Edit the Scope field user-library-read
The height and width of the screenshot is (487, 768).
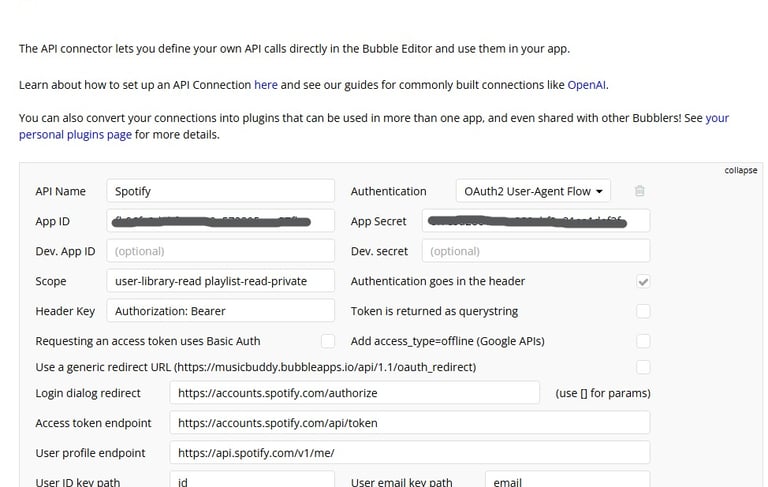point(220,281)
